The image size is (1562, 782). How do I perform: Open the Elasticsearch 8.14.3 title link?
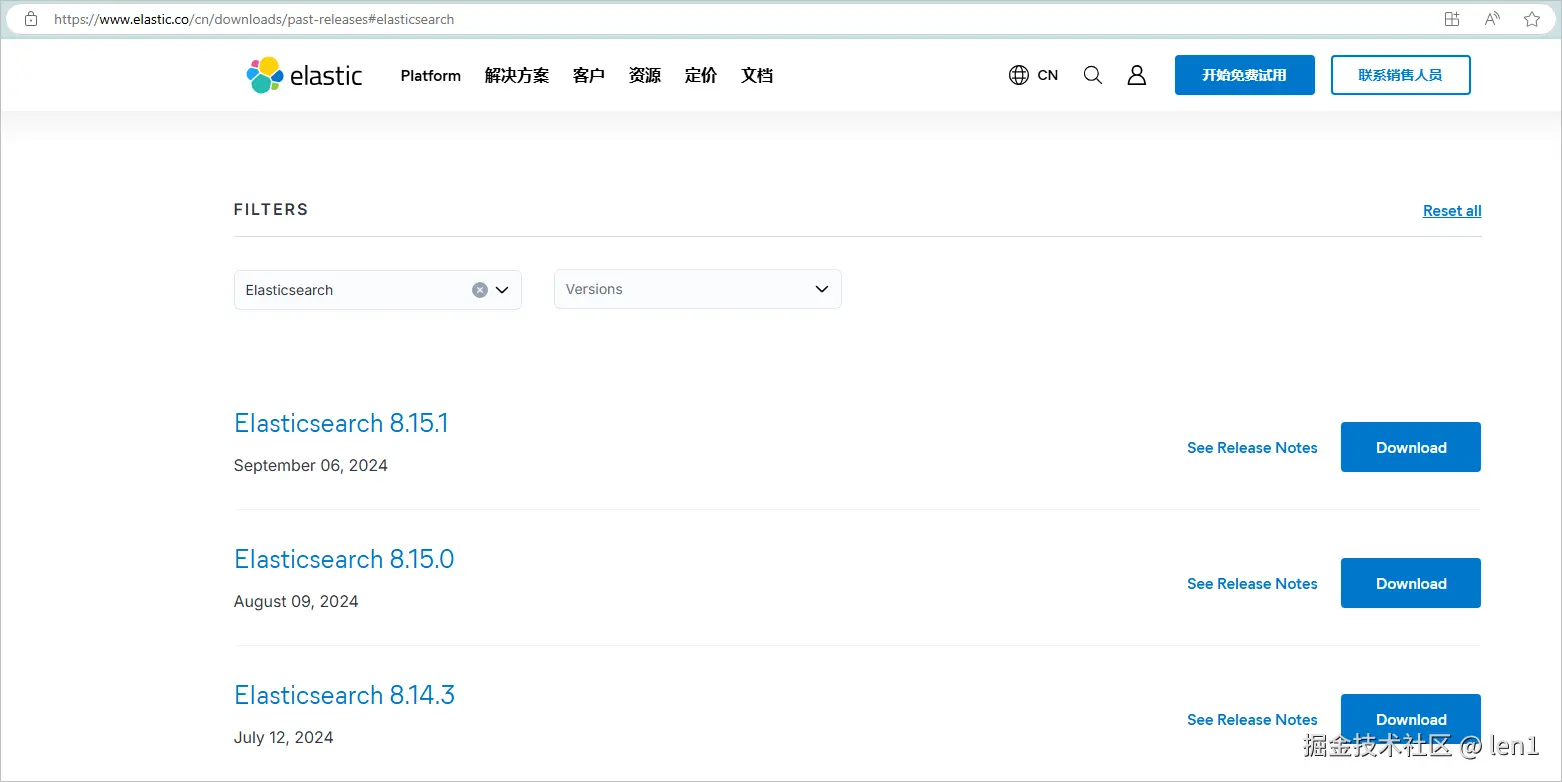[x=344, y=695]
